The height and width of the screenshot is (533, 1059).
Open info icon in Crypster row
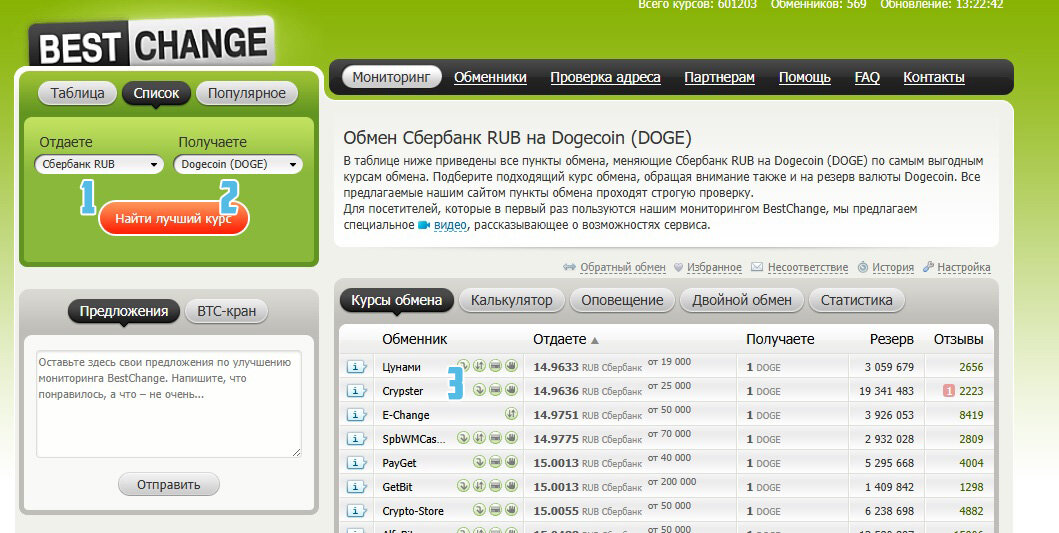(x=356, y=390)
